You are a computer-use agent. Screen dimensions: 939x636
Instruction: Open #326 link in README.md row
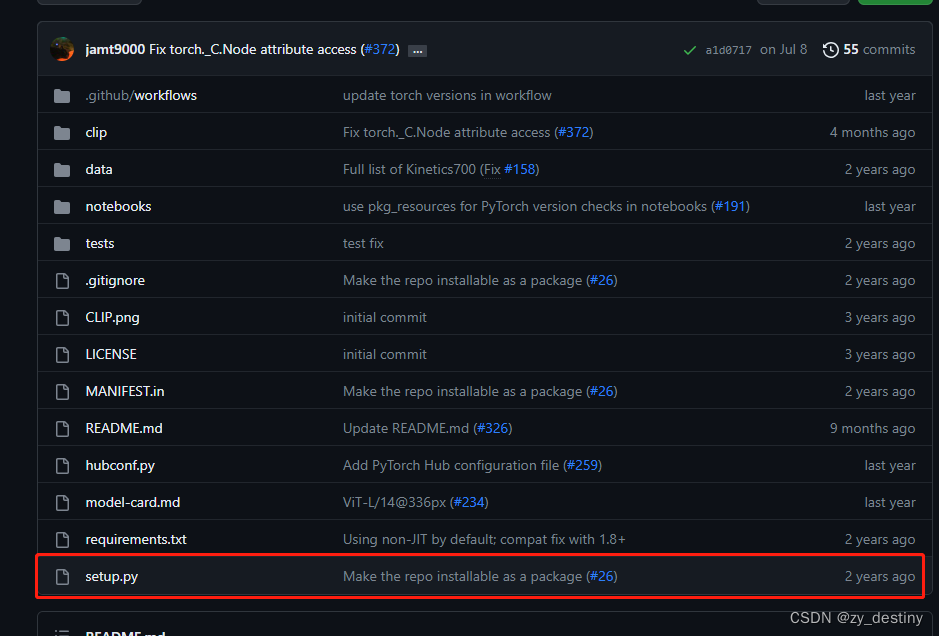click(x=493, y=429)
